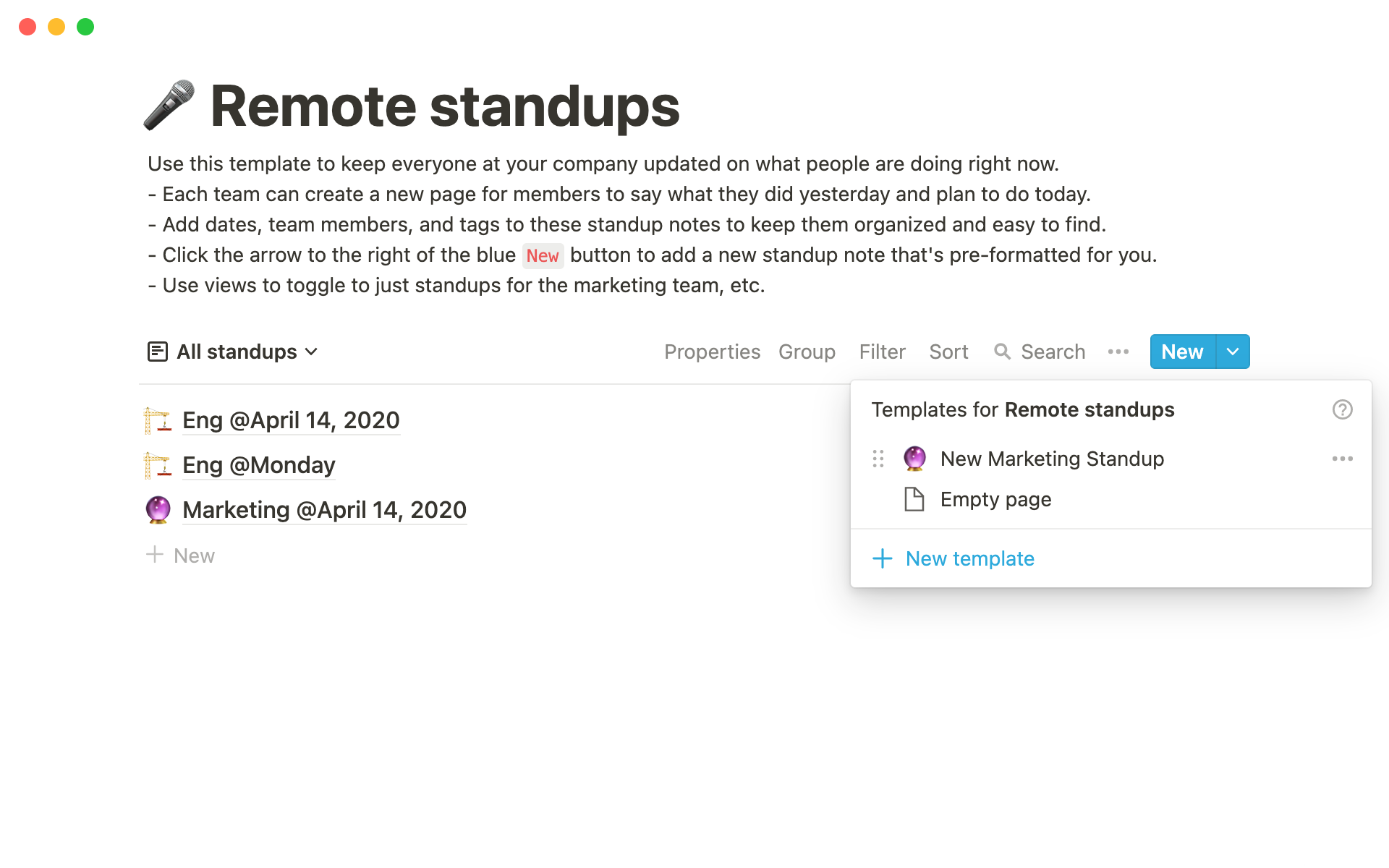Click the crane emoji on Eng @Monday
The image size is (1389, 868).
pos(158,465)
